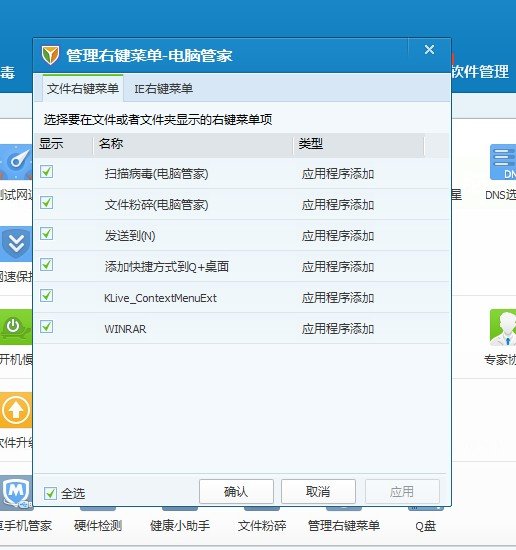Select the 文件粉碎(电脑管家) row name

(156, 204)
